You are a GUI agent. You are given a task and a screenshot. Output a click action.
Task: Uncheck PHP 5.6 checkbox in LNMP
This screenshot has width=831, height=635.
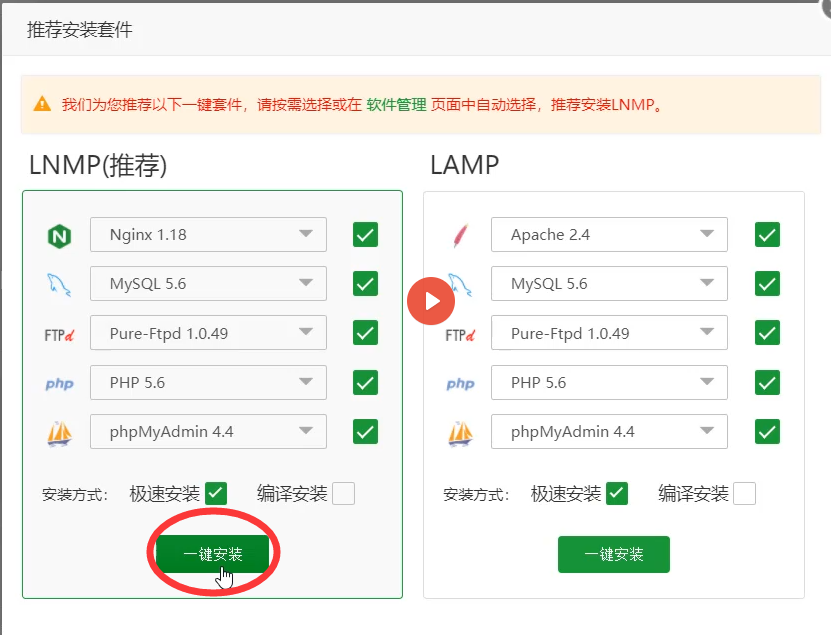coord(365,383)
